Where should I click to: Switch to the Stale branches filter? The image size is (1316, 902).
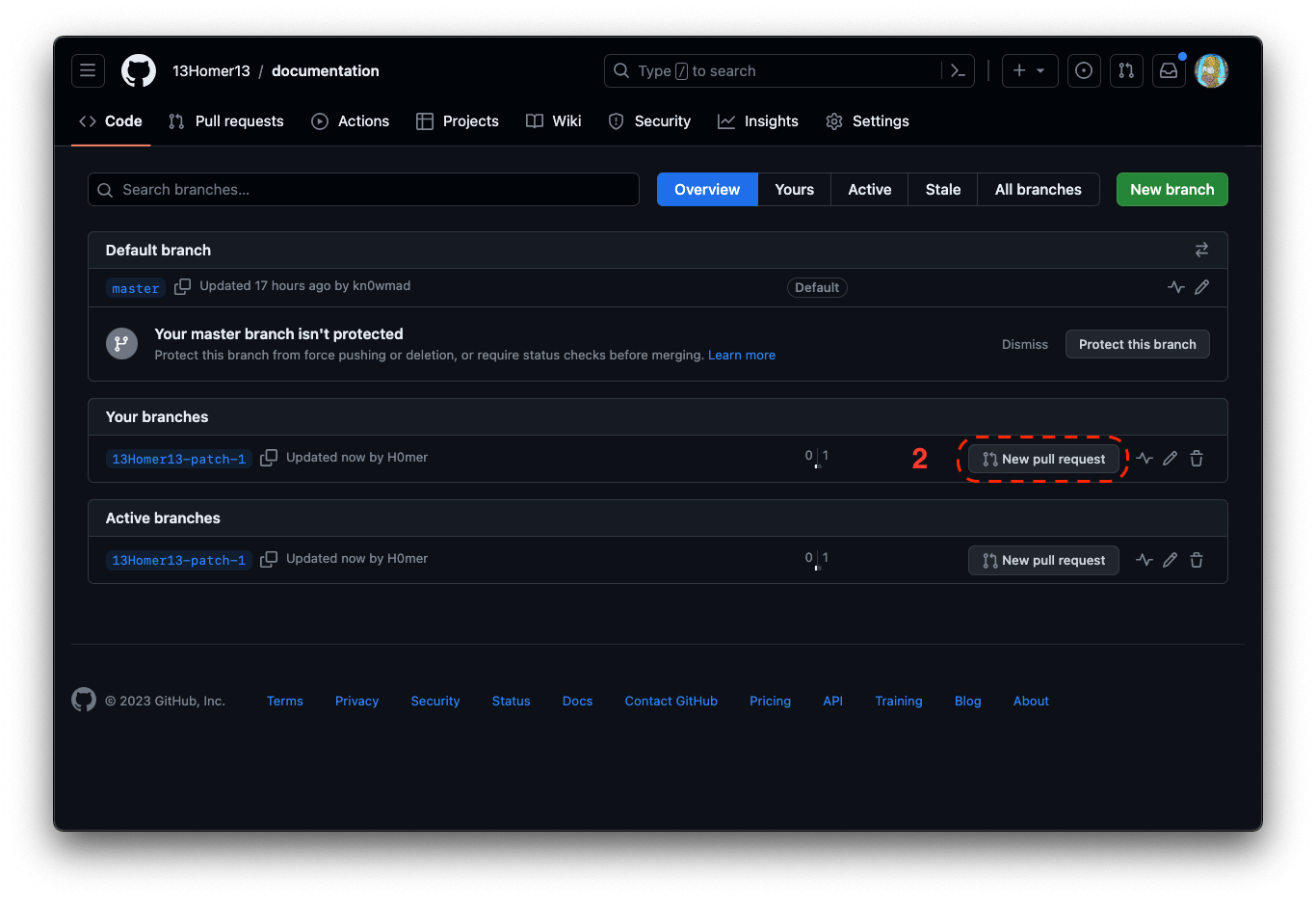tap(942, 190)
